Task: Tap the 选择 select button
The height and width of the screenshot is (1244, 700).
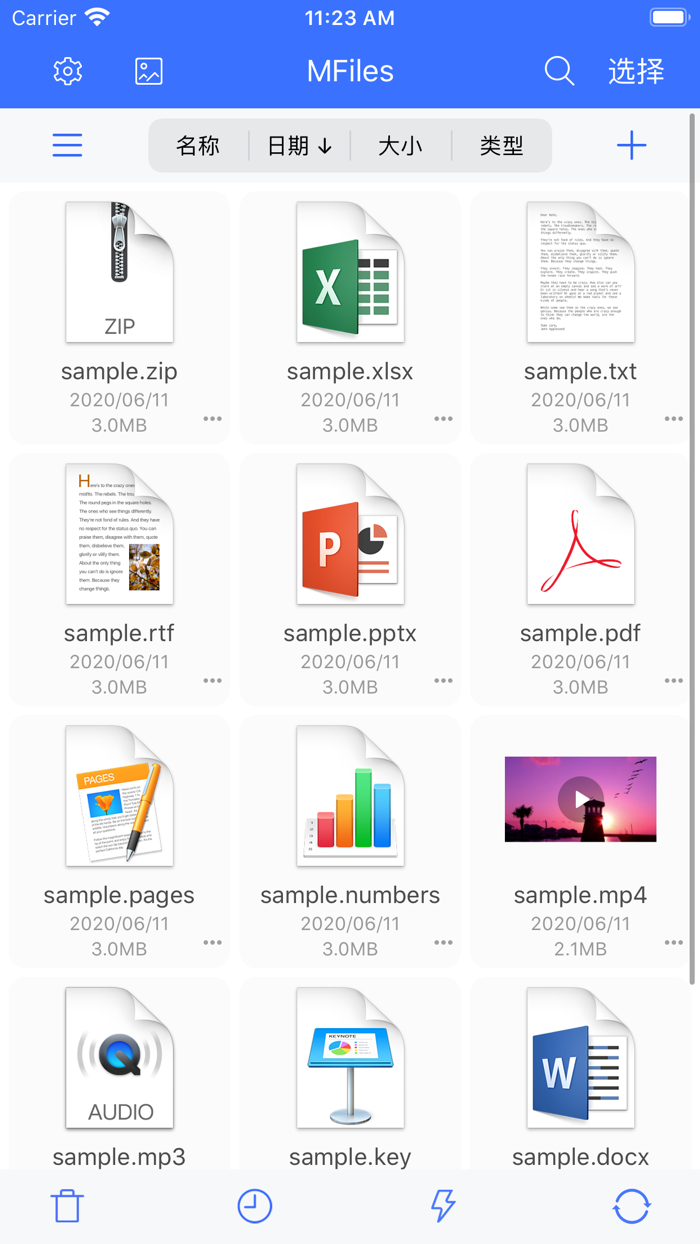Action: (x=636, y=71)
